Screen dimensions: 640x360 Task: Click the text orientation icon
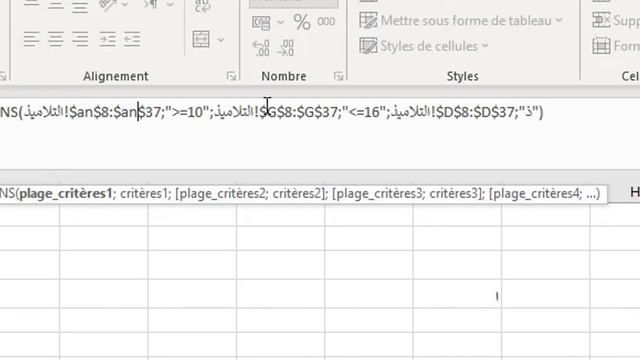coord(107,5)
